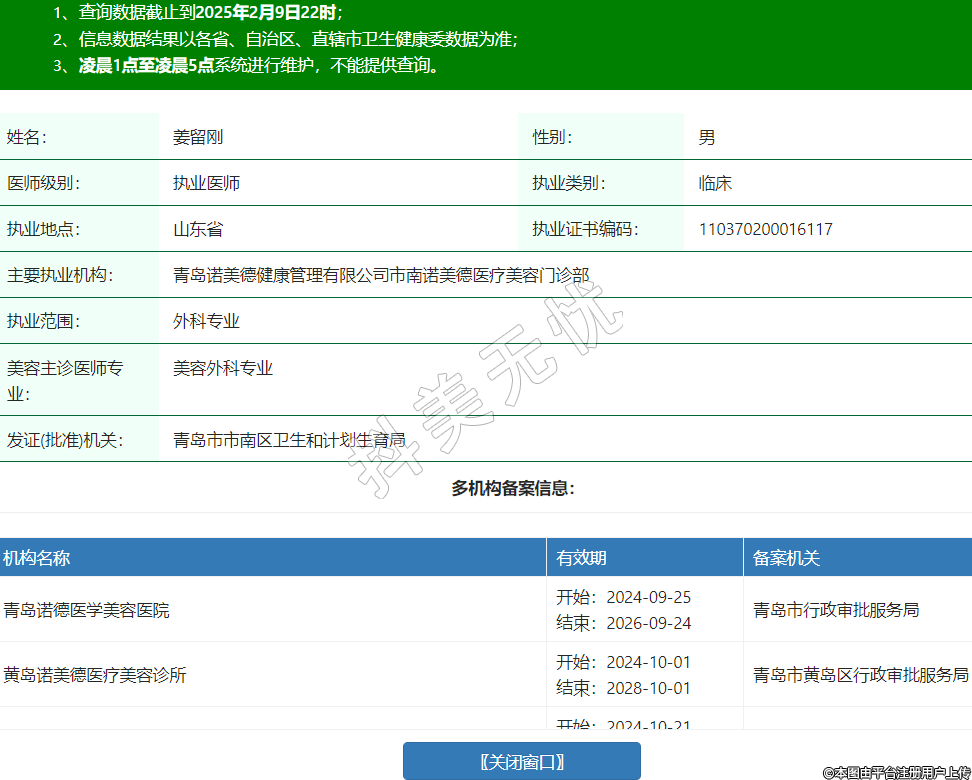
Task: Click the 关闭窗口 button
Action: coord(521,761)
